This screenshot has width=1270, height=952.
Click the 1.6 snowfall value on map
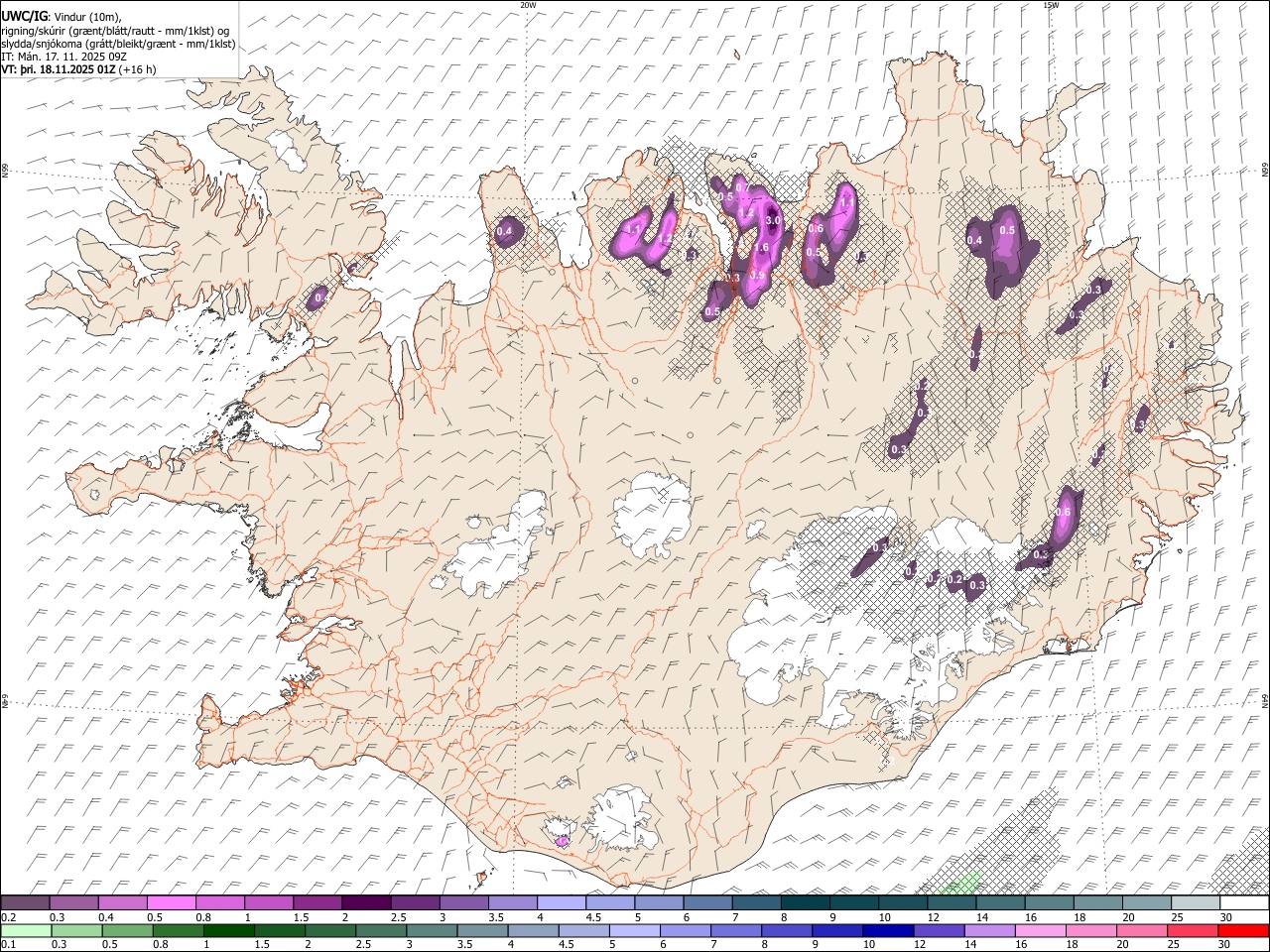pyautogui.click(x=762, y=248)
